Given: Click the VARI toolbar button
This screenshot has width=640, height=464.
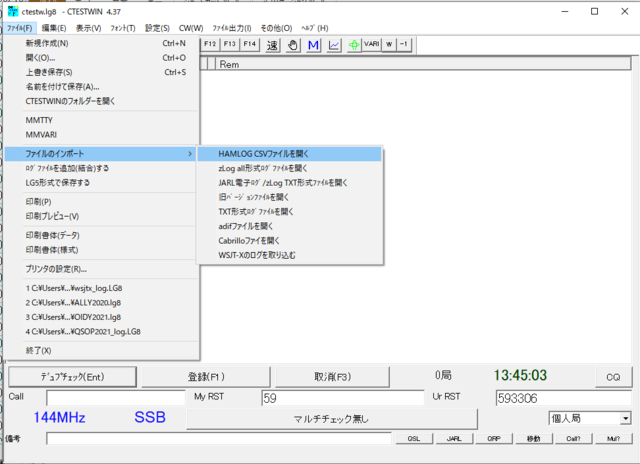Looking at the screenshot, I should 371,44.
